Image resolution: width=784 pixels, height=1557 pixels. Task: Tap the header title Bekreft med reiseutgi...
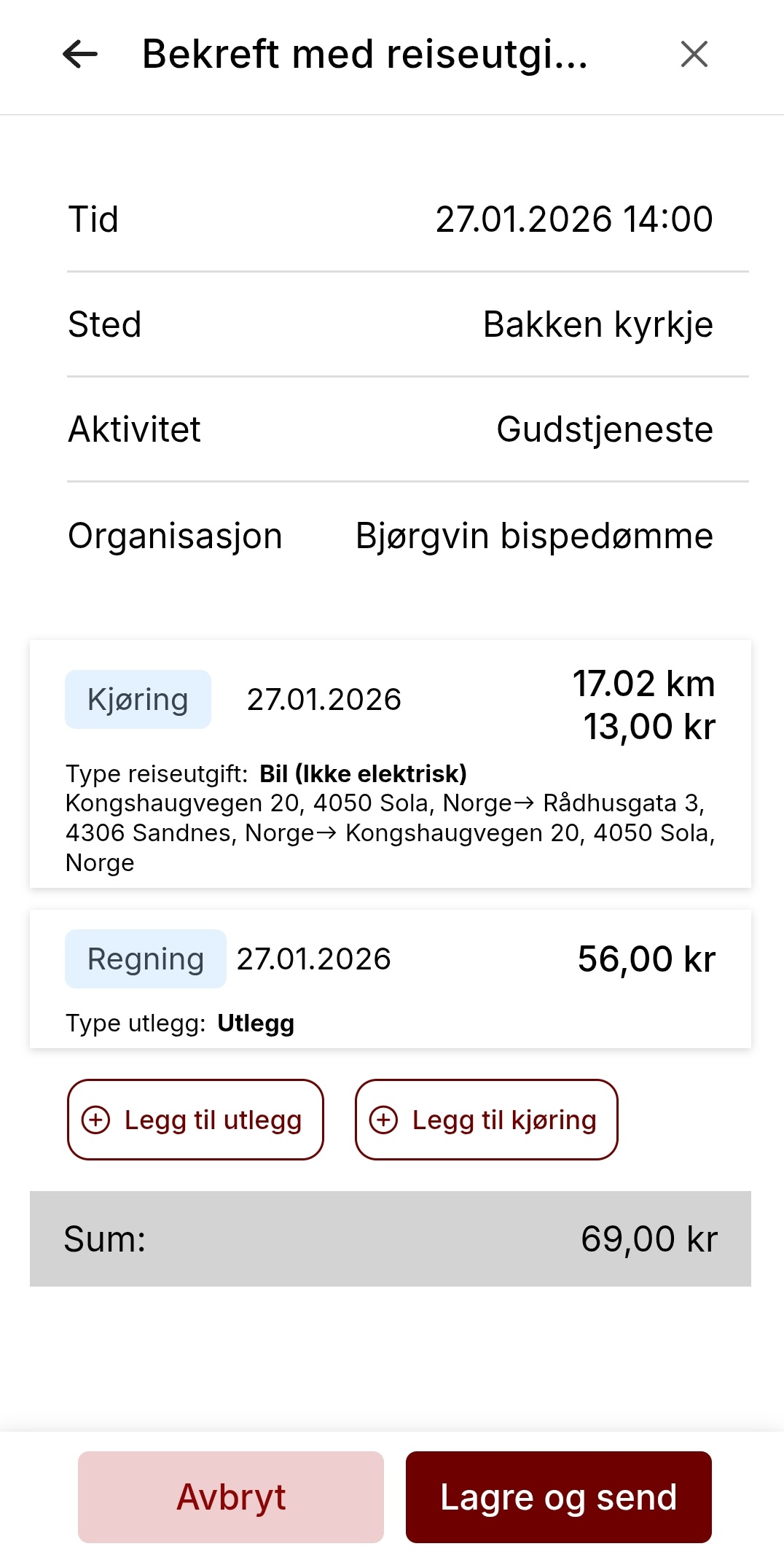point(364,54)
